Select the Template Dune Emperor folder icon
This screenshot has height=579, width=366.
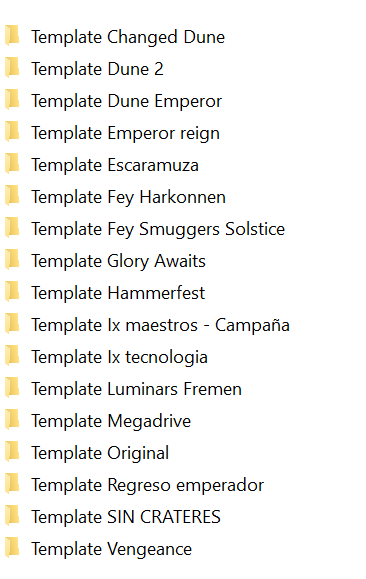(12, 100)
